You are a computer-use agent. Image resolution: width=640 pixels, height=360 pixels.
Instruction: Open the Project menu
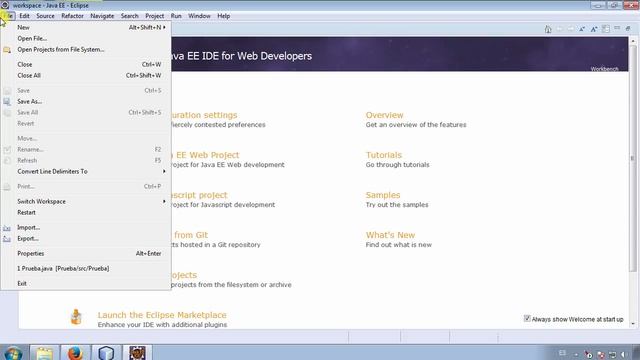pos(155,16)
